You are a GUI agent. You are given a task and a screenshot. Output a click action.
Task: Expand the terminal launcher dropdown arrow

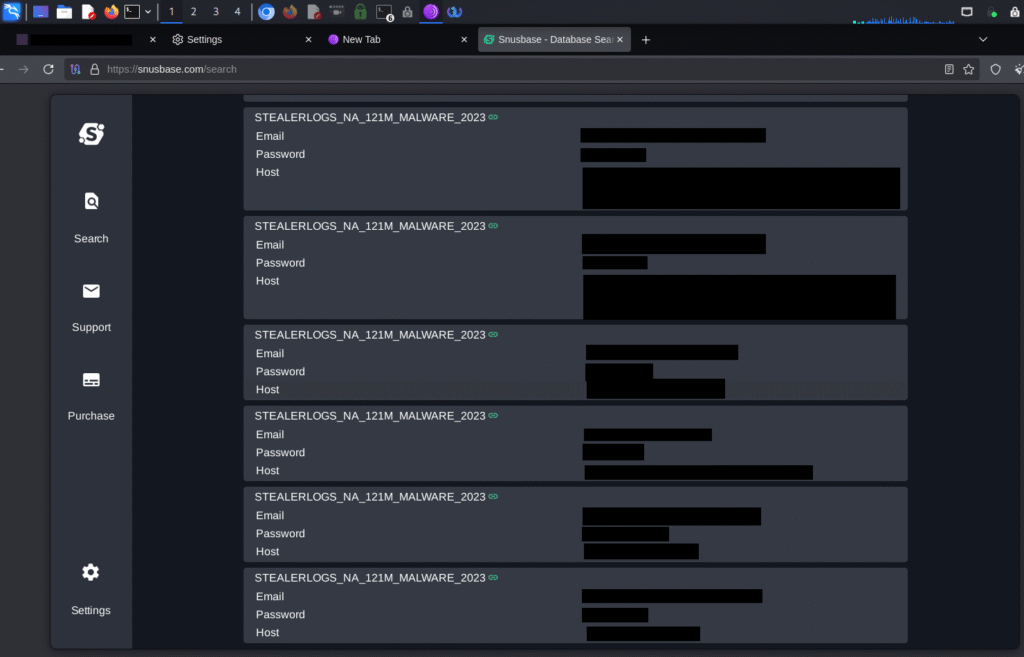click(148, 12)
